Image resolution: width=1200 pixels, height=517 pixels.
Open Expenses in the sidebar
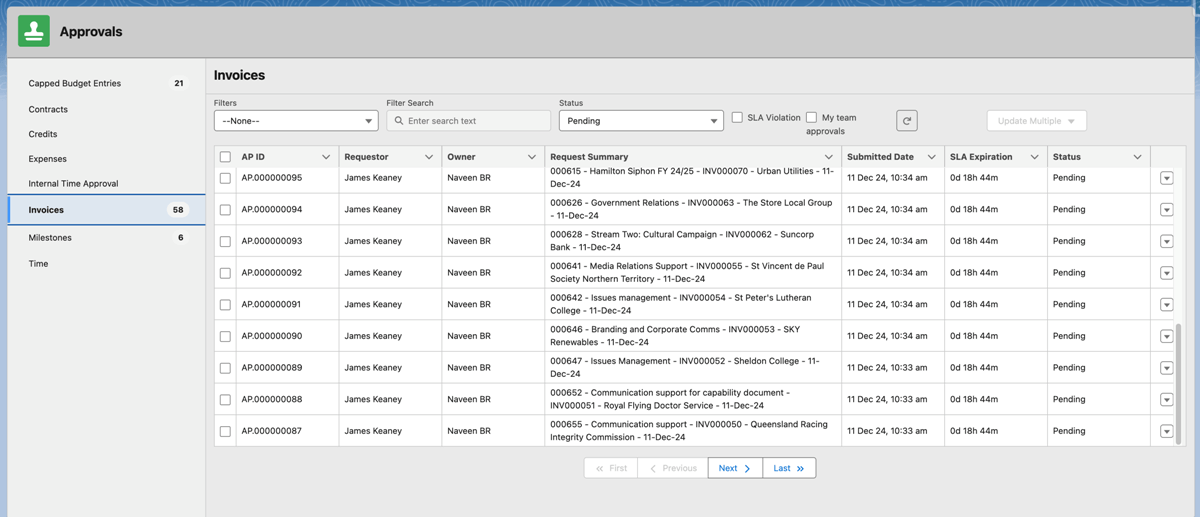click(x=106, y=159)
